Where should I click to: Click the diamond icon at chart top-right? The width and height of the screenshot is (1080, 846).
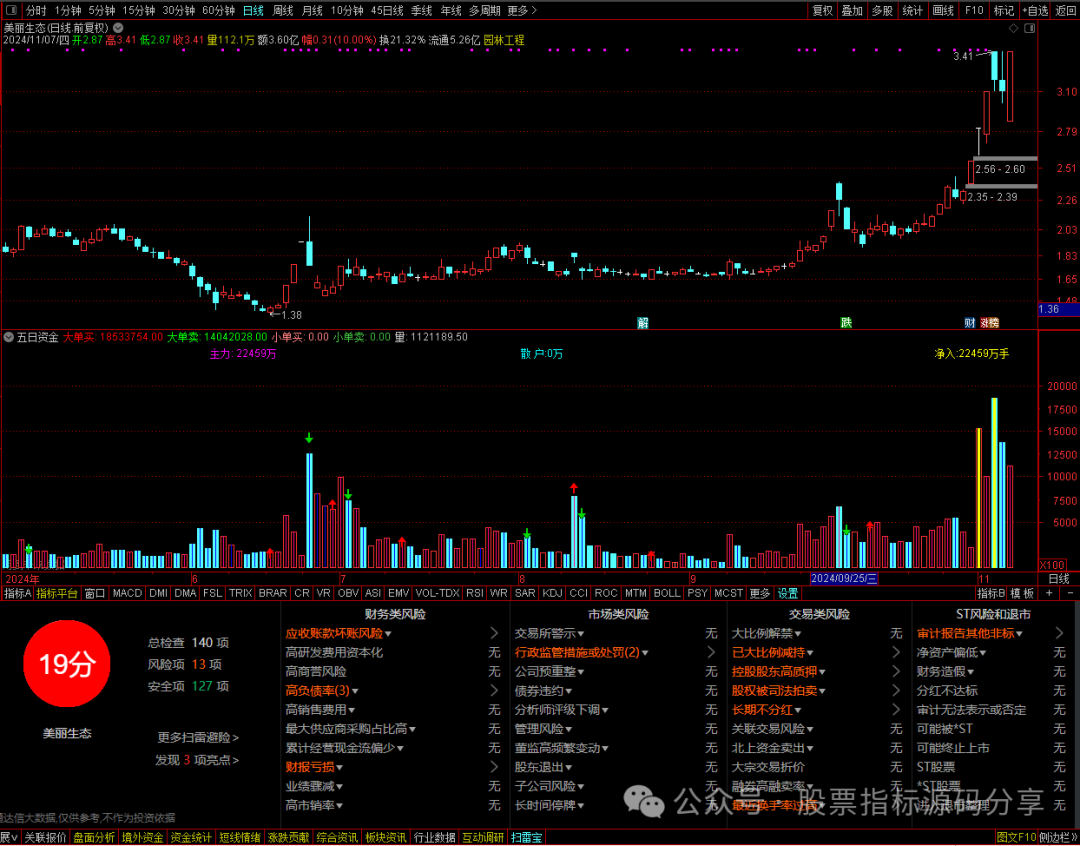1014,30
